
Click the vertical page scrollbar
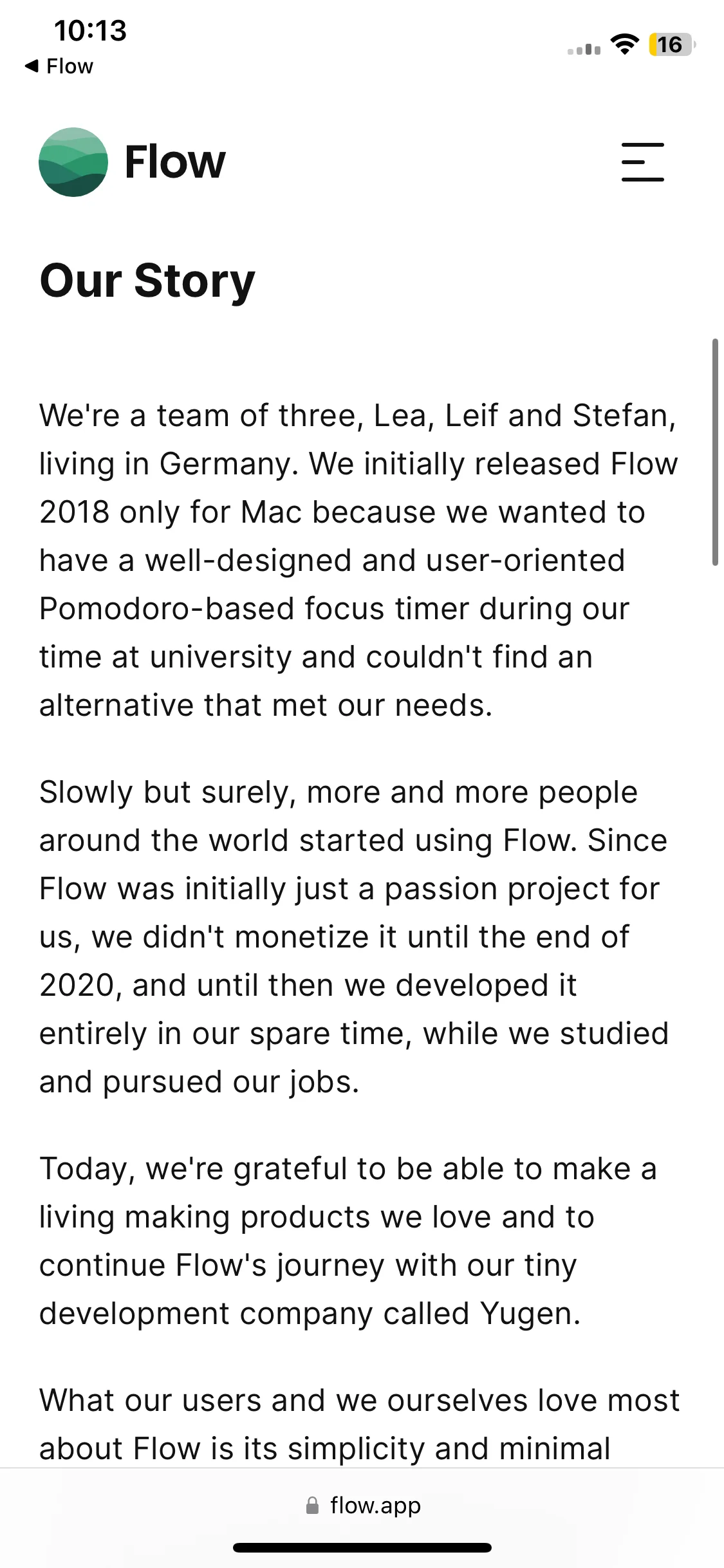point(715,452)
